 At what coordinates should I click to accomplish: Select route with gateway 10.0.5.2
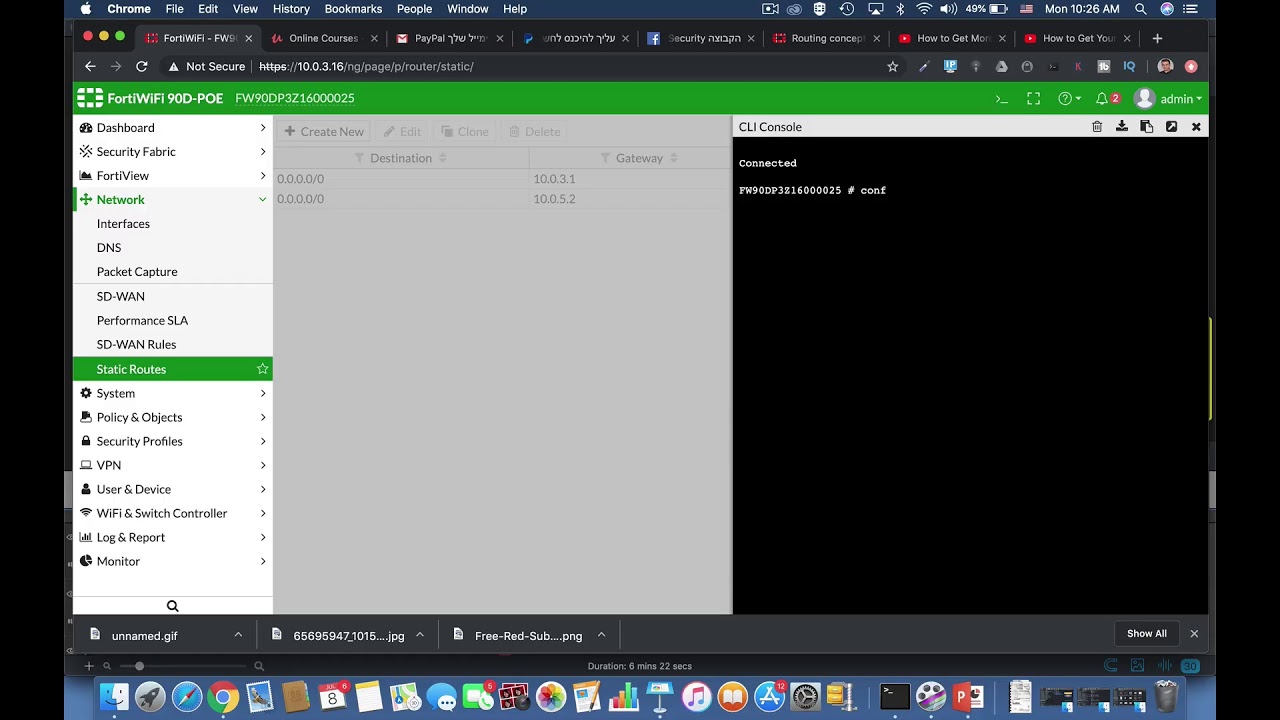[x=503, y=199]
